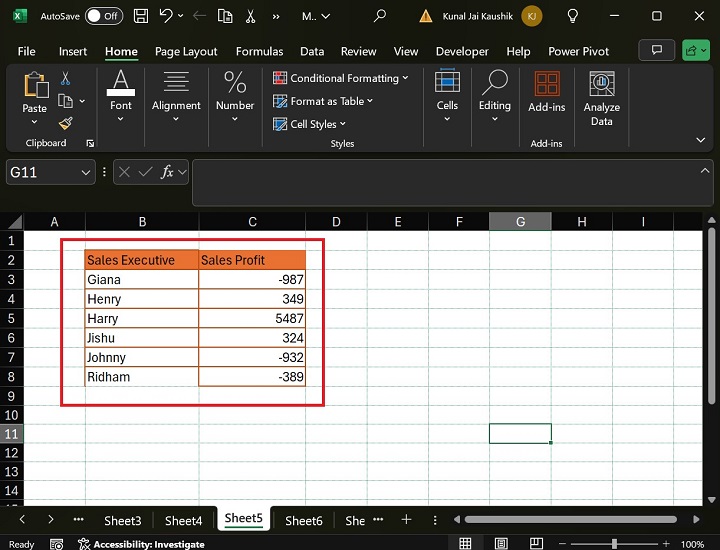Image resolution: width=720 pixels, height=550 pixels.
Task: Toggle the AutoSave switch
Action: pos(104,16)
